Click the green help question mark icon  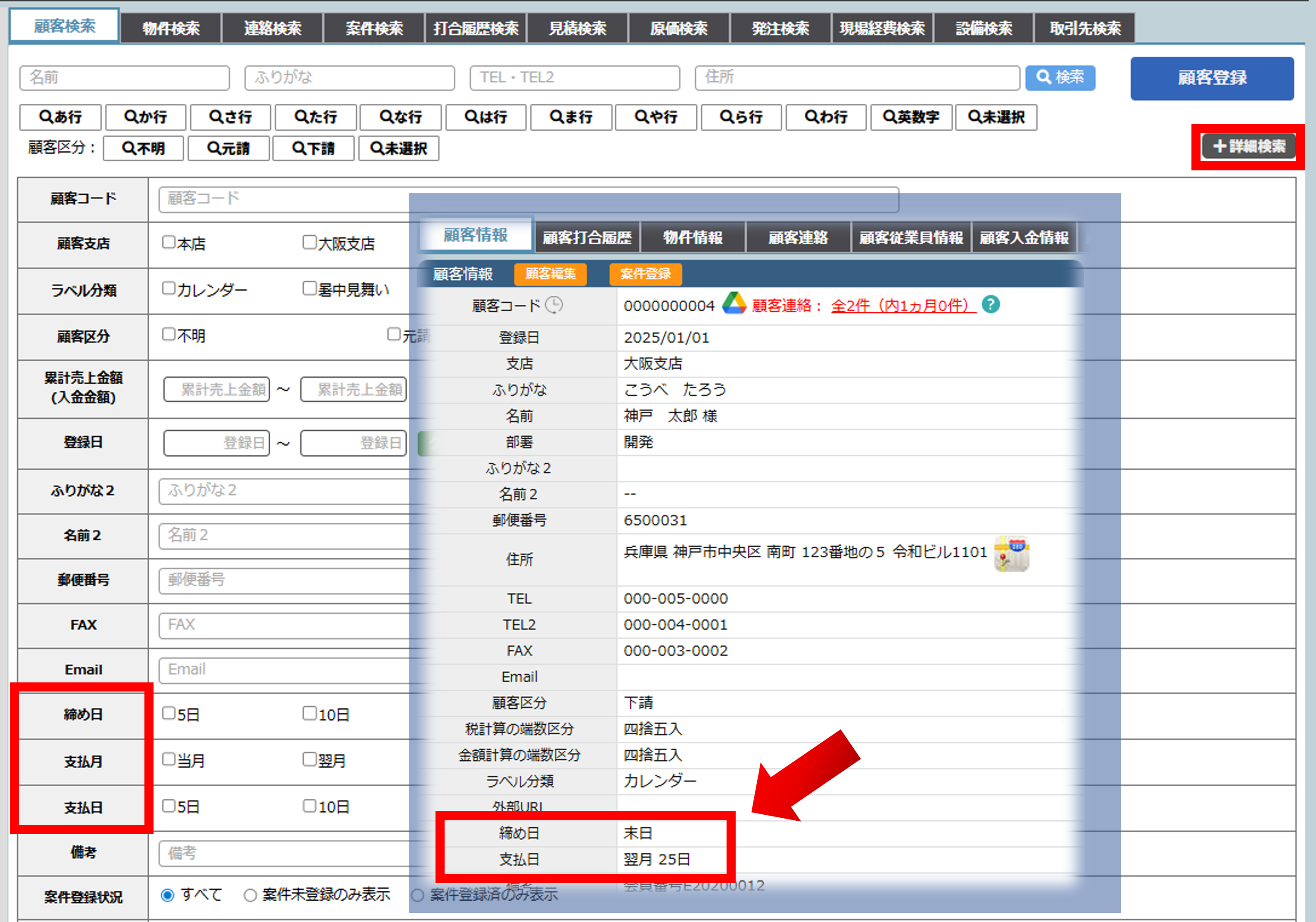(x=990, y=304)
